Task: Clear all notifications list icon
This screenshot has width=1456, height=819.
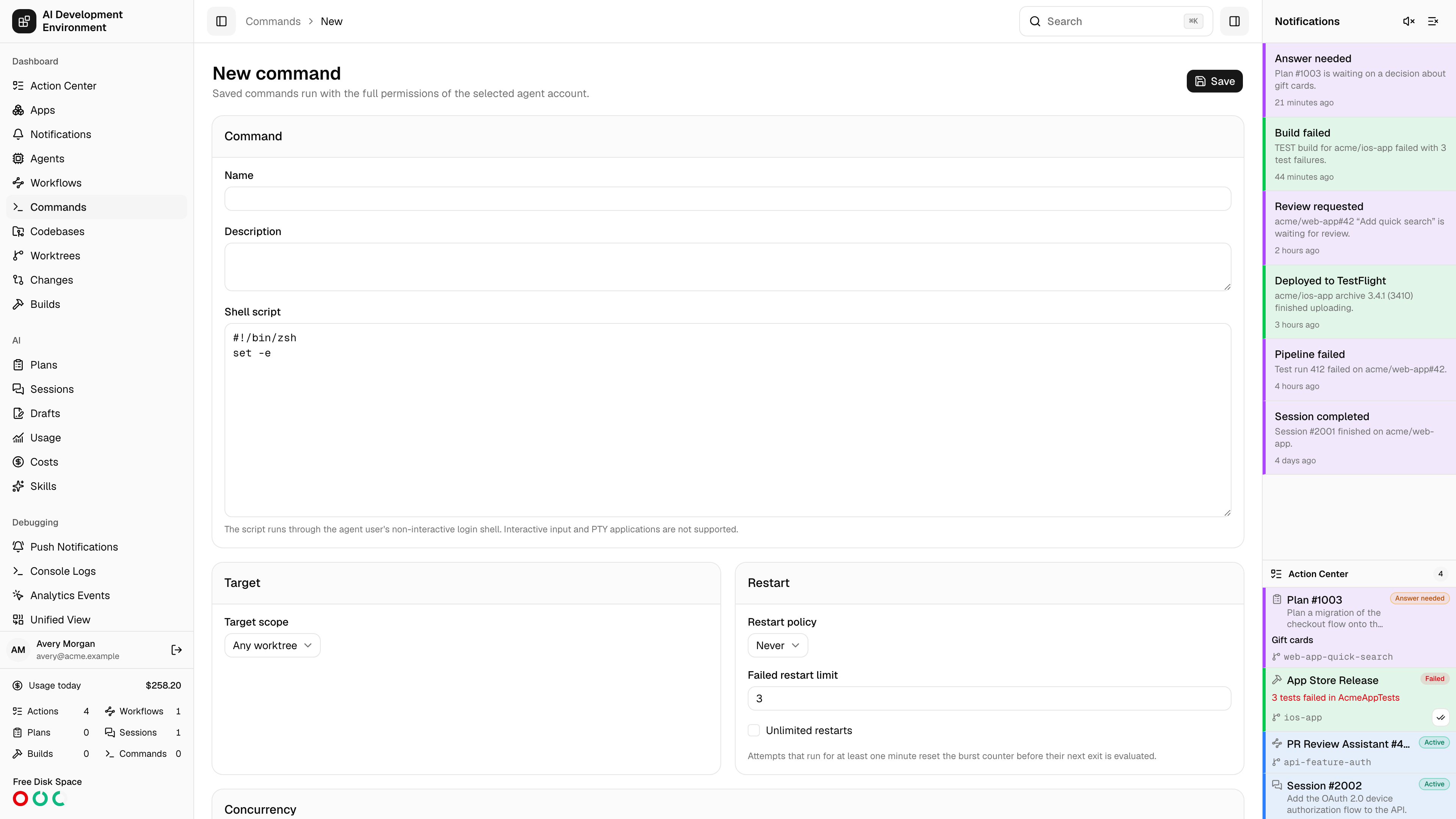Action: [1433, 22]
